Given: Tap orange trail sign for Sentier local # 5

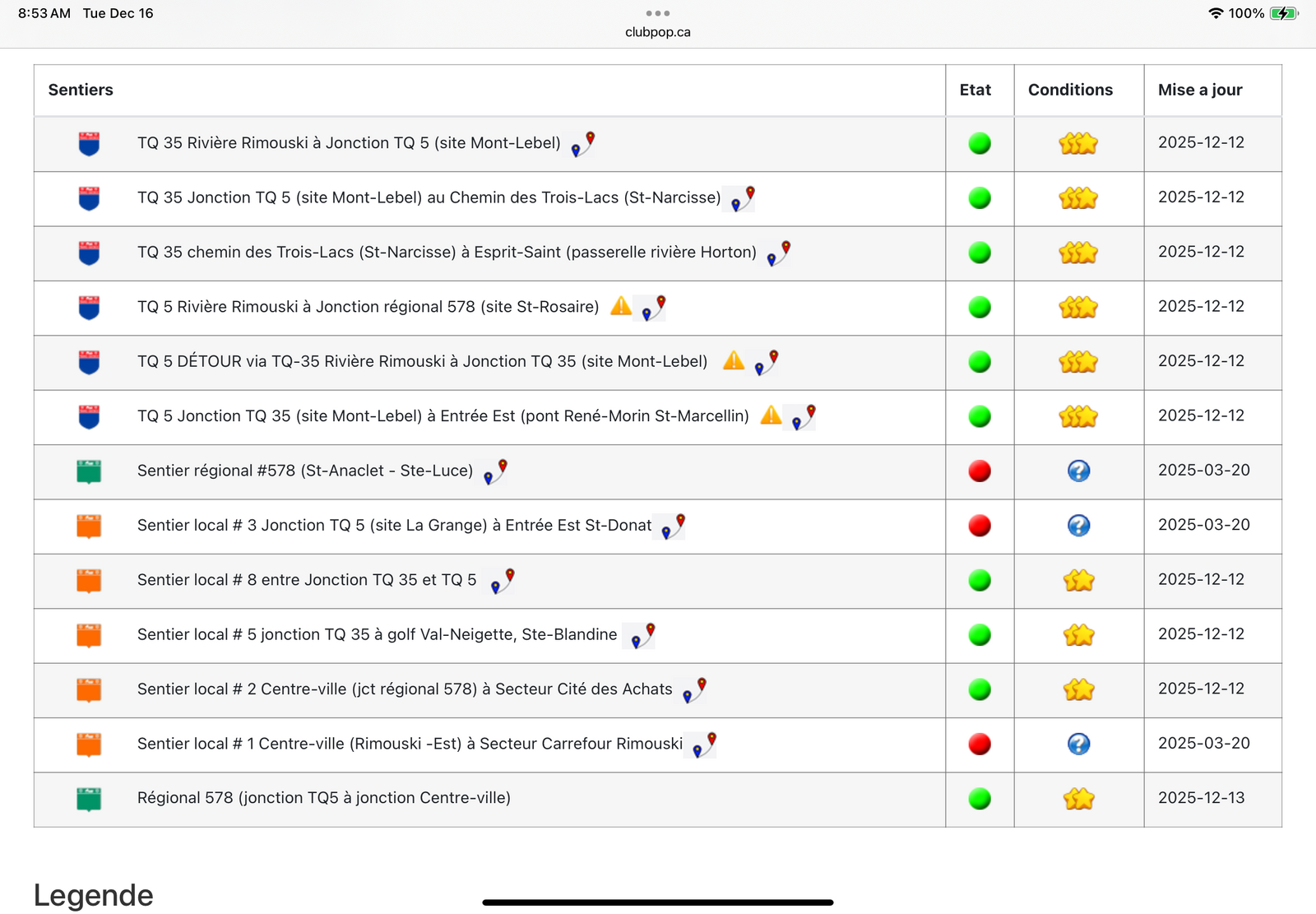Looking at the screenshot, I should tap(89, 635).
